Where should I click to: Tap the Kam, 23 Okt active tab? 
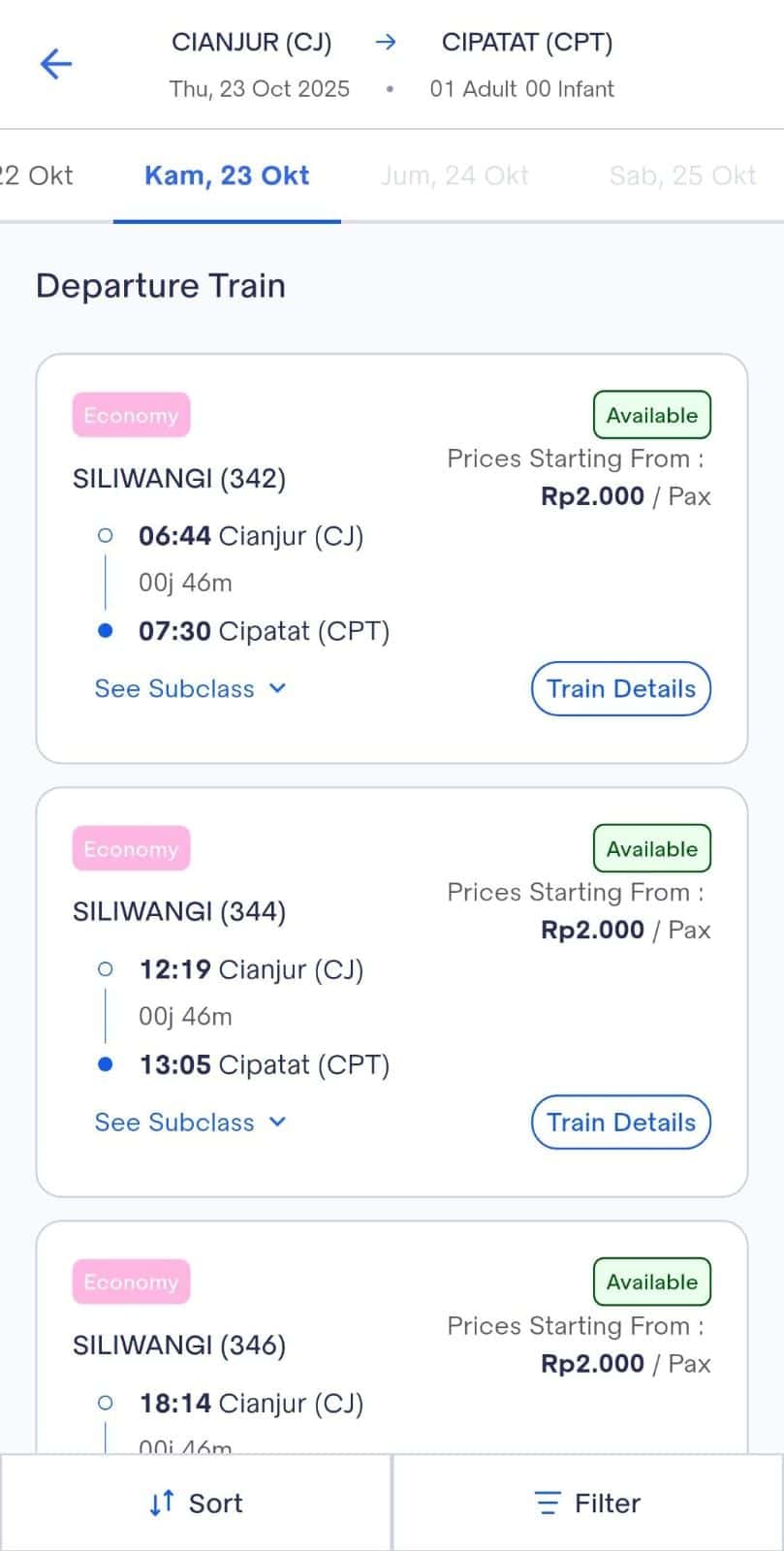click(227, 175)
